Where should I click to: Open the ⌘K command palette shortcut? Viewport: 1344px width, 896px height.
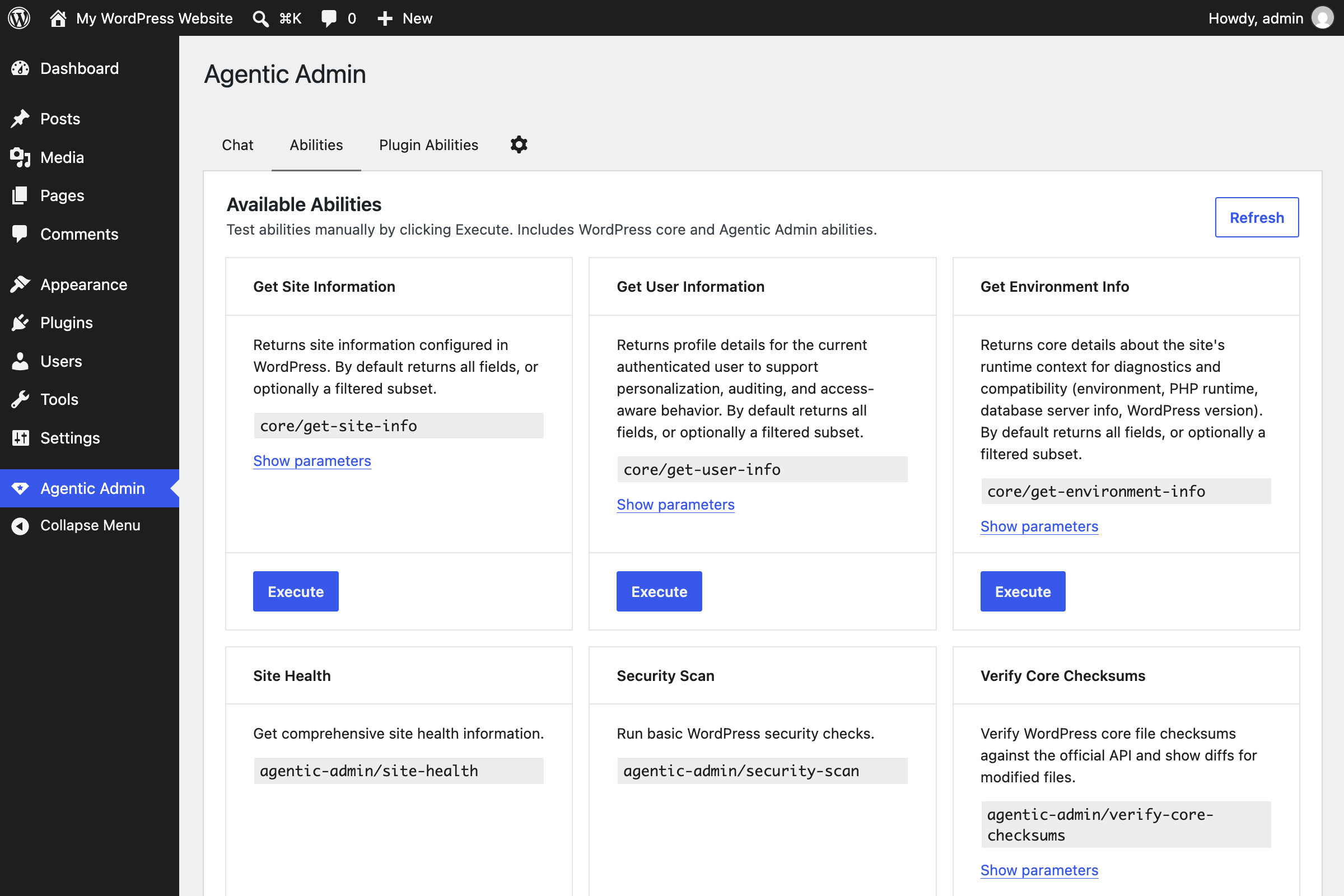point(290,18)
